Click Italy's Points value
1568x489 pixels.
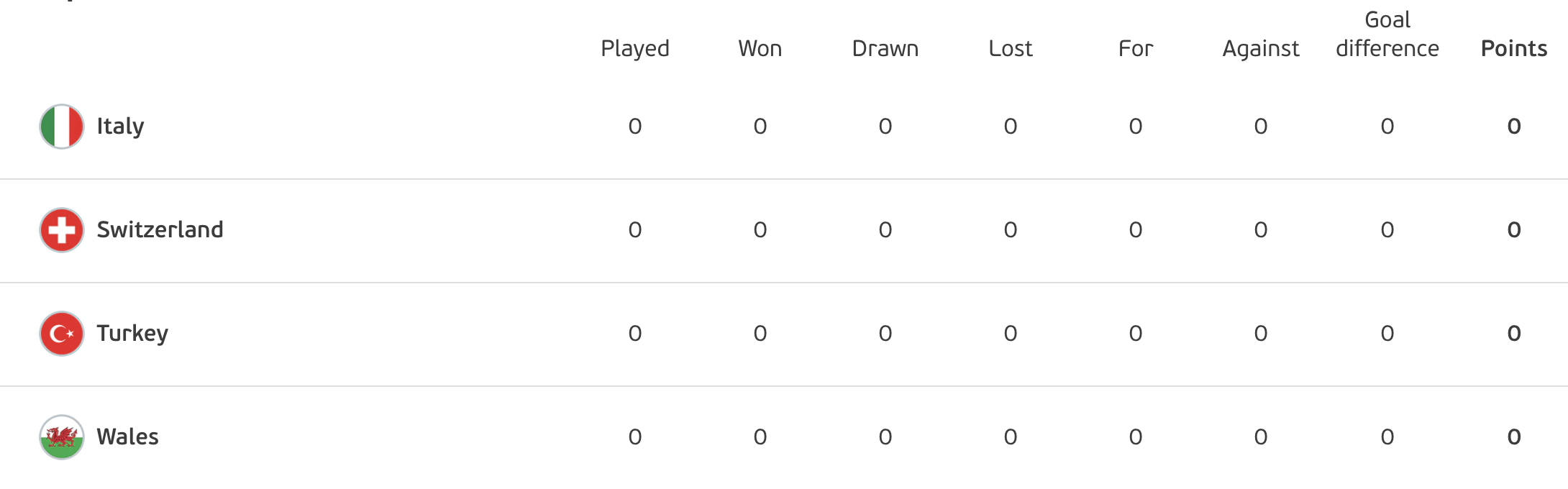(1514, 127)
